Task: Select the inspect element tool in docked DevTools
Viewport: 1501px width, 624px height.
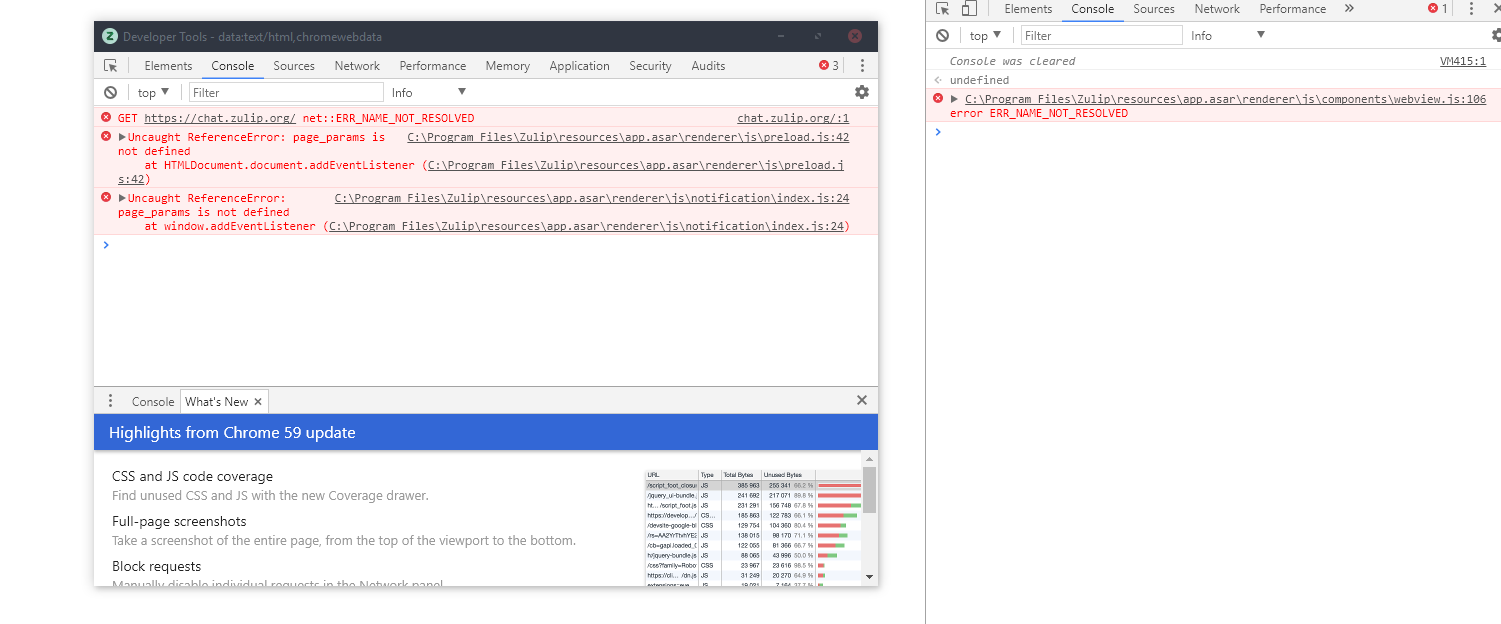Action: (x=942, y=9)
